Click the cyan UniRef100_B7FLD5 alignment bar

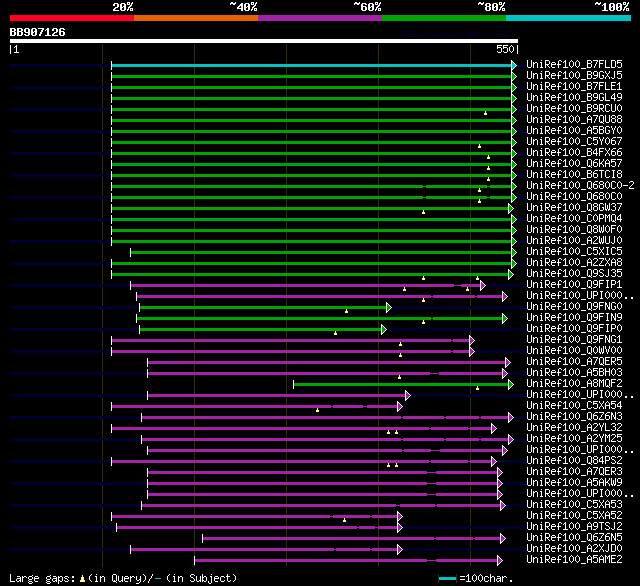pyautogui.click(x=311, y=65)
